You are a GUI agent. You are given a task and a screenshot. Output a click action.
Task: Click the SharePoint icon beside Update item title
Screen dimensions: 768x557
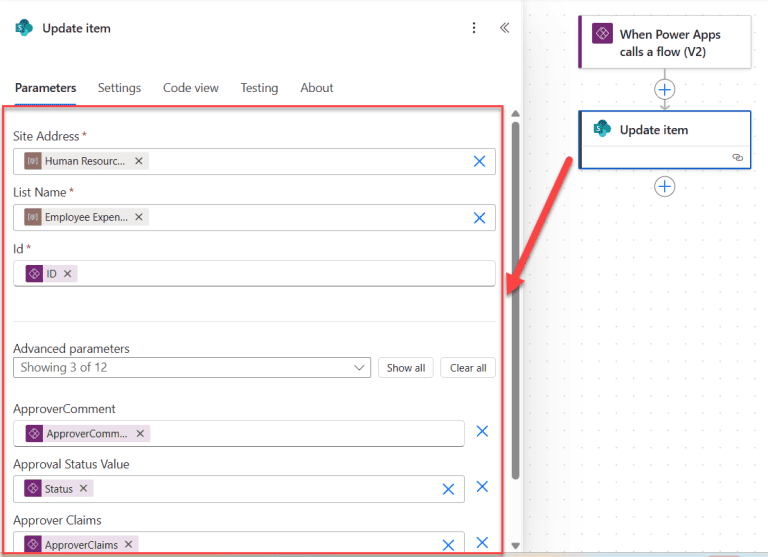pyautogui.click(x=24, y=28)
